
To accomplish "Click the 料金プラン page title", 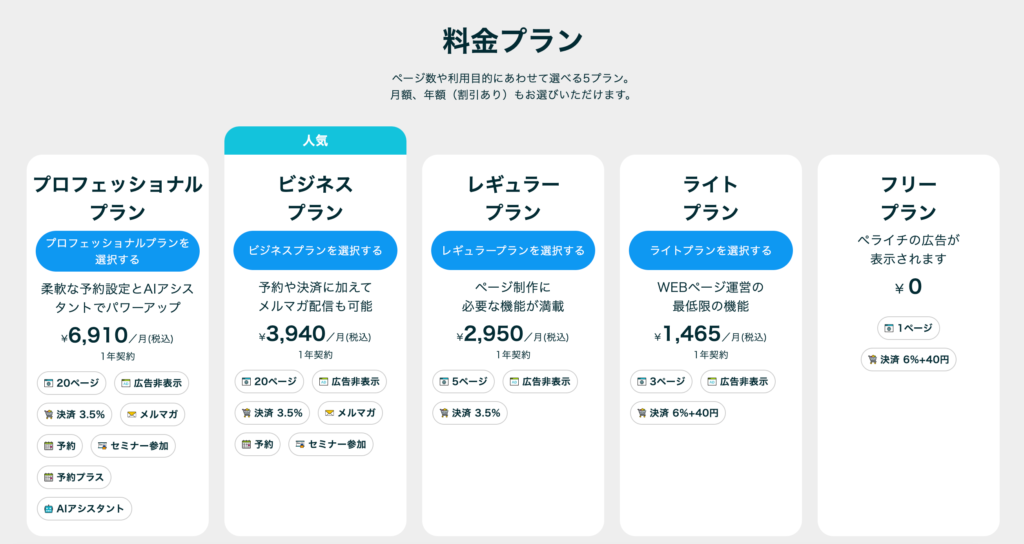I will 512,41.
